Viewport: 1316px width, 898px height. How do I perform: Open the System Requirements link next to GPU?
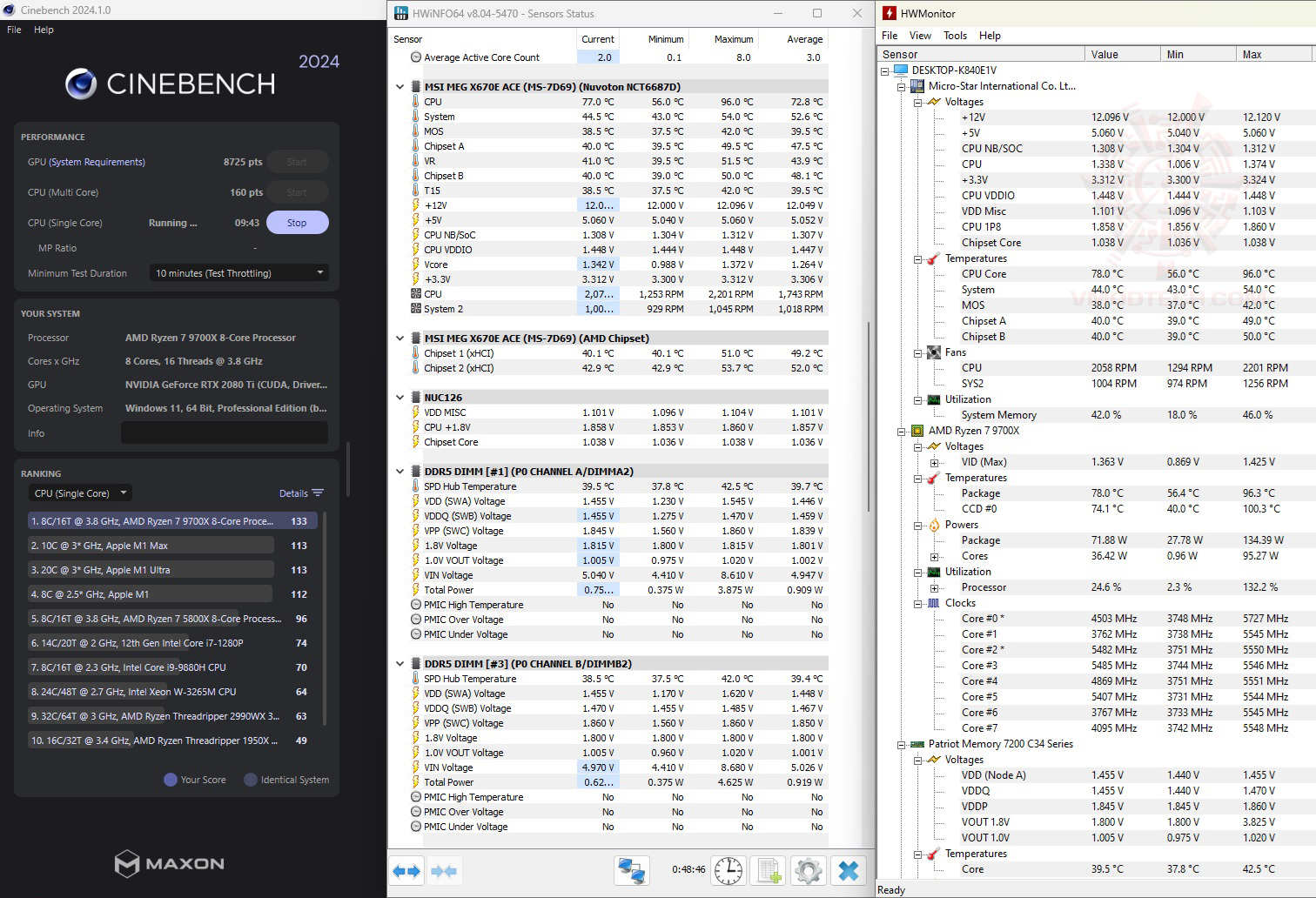click(97, 162)
